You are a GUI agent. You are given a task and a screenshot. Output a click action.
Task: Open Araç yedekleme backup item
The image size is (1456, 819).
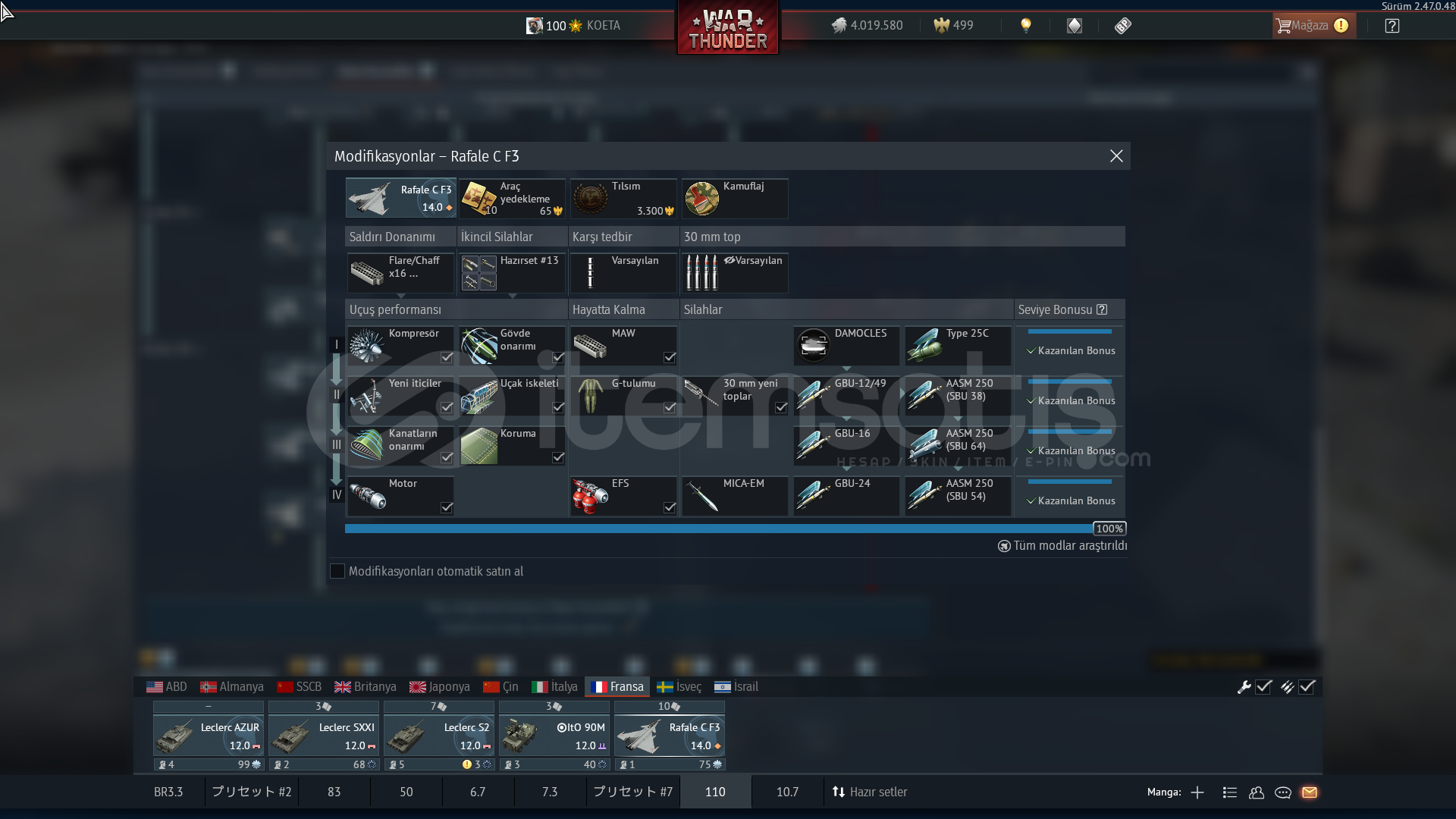512,198
